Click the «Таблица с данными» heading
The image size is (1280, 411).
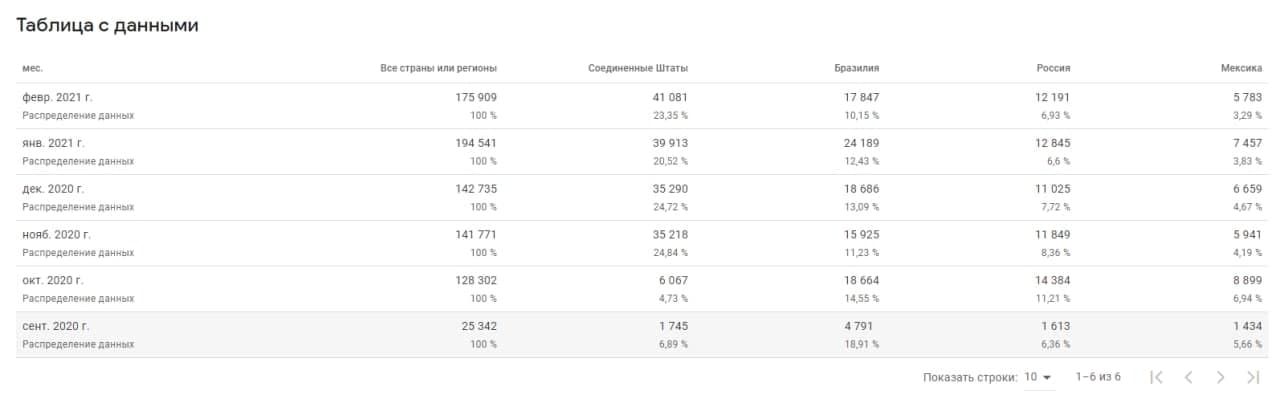tap(107, 26)
